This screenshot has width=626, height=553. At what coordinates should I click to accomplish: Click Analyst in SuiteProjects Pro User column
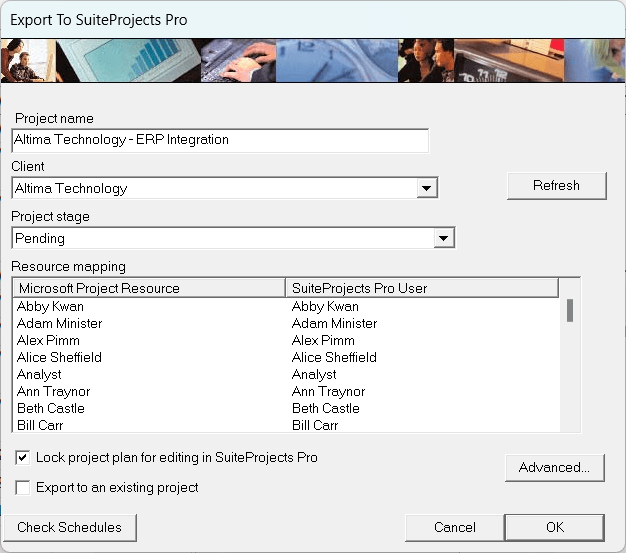point(314,375)
